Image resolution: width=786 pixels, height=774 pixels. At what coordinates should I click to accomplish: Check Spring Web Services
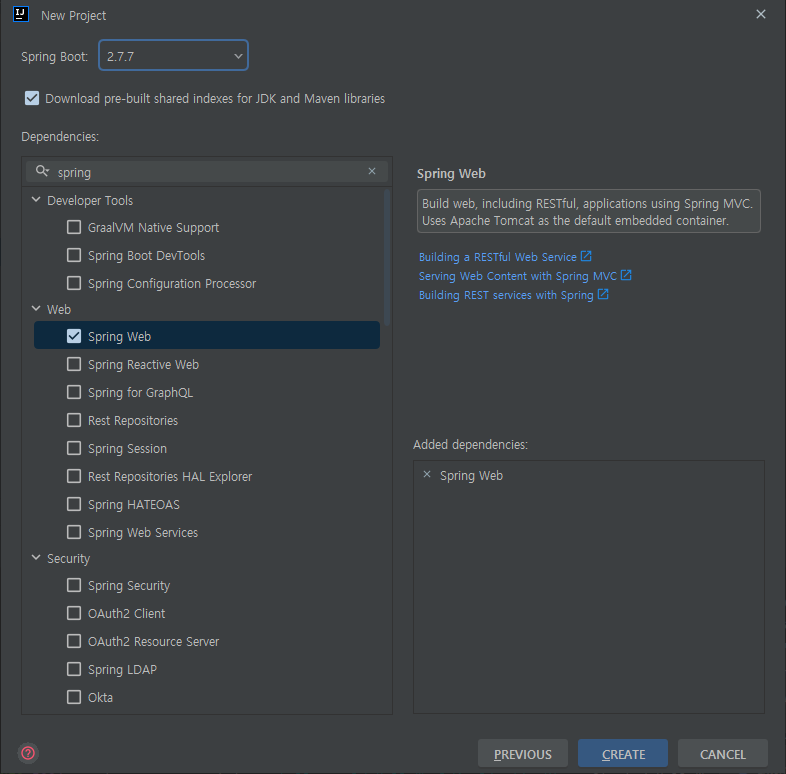point(74,532)
